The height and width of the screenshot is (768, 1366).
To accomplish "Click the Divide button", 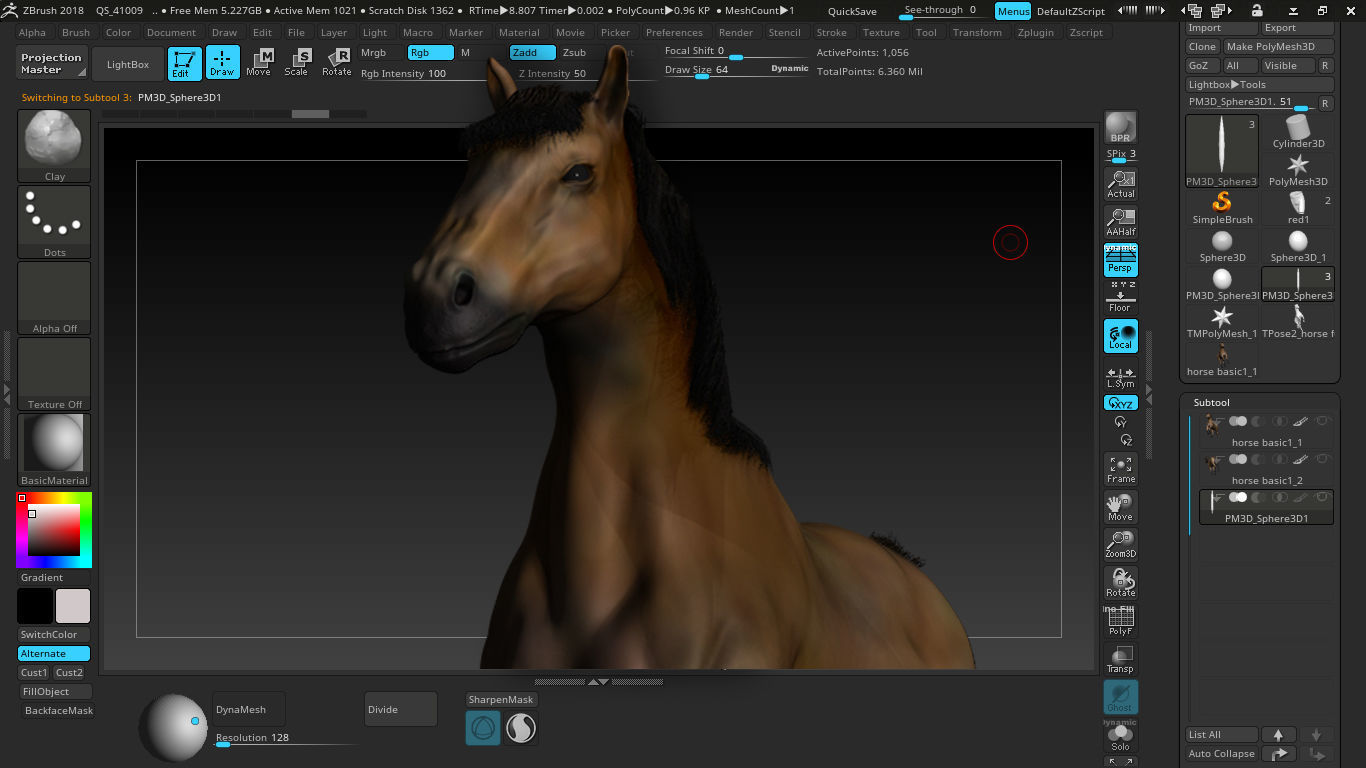I will (x=401, y=709).
